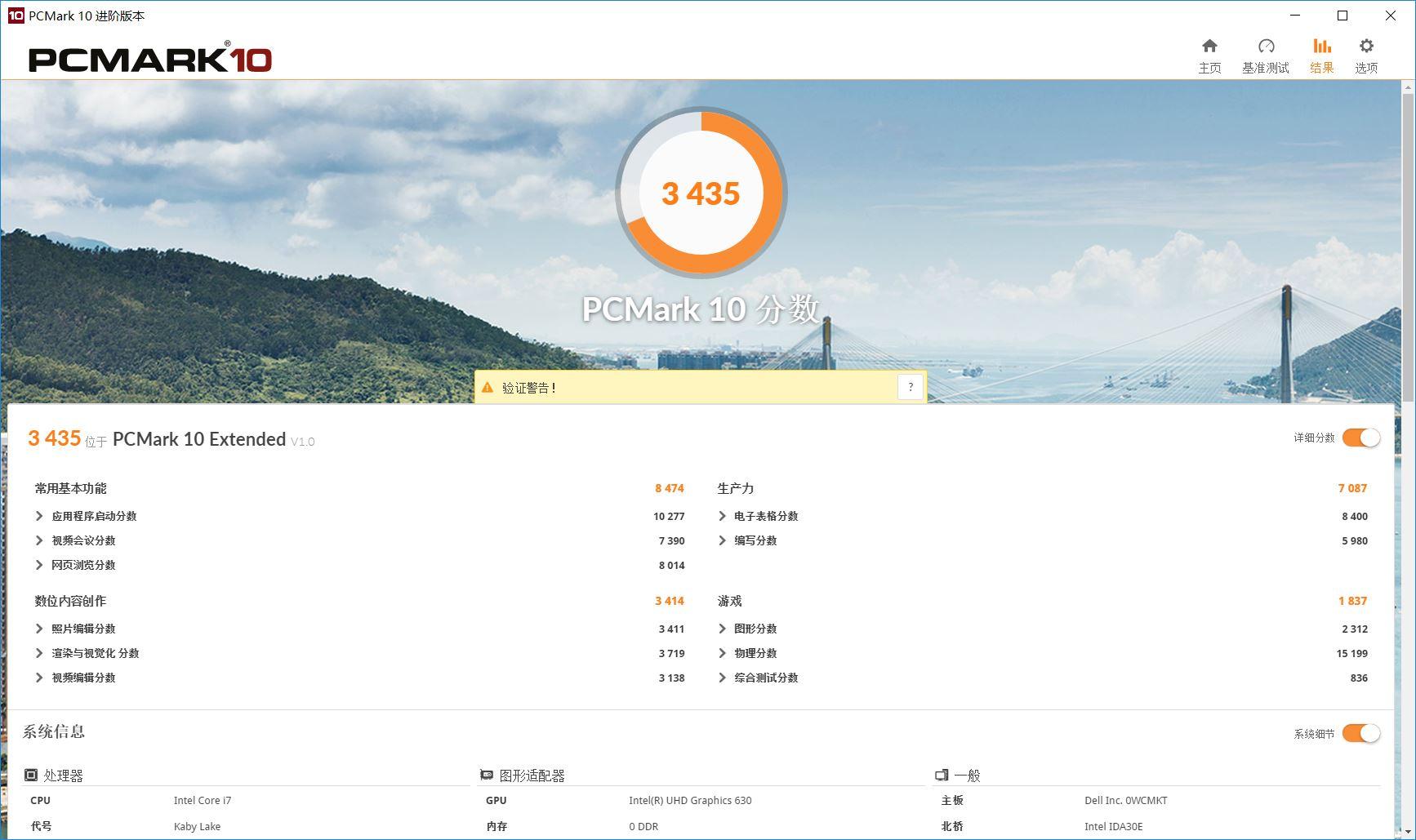This screenshot has height=840, width=1416.
Task: Expand 编写分数 row
Action: (722, 540)
